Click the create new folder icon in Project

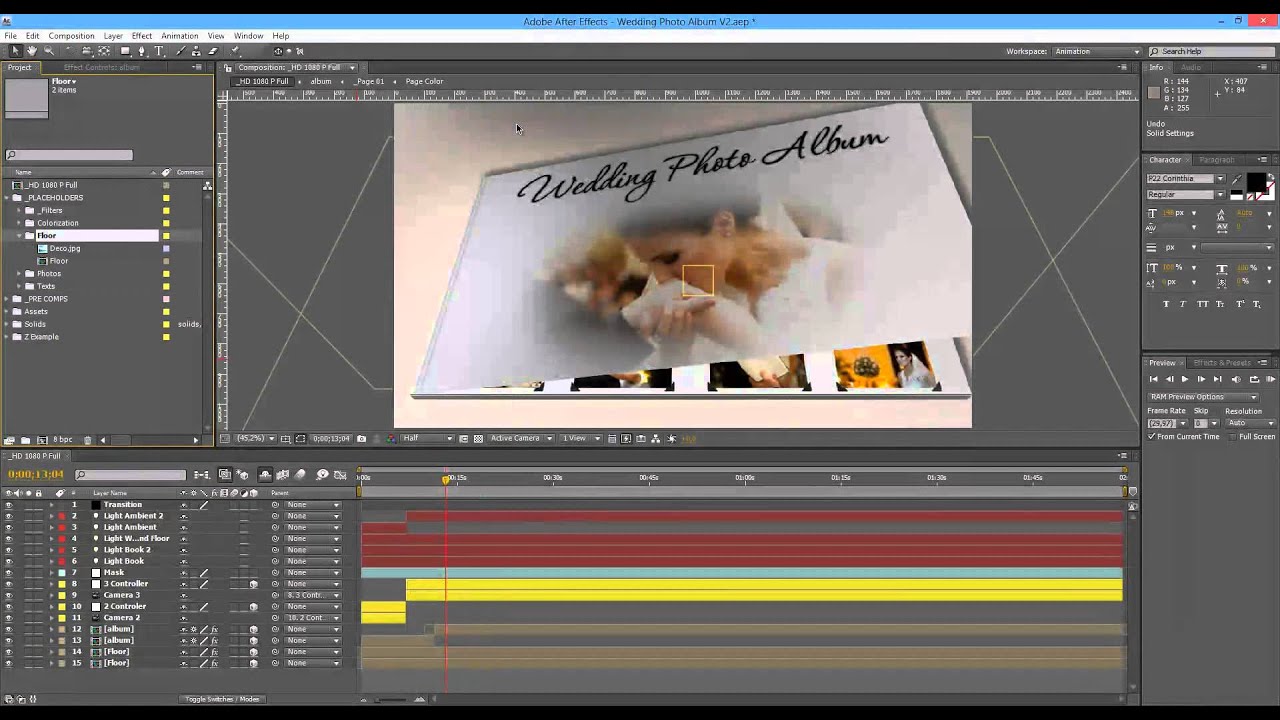click(26, 440)
